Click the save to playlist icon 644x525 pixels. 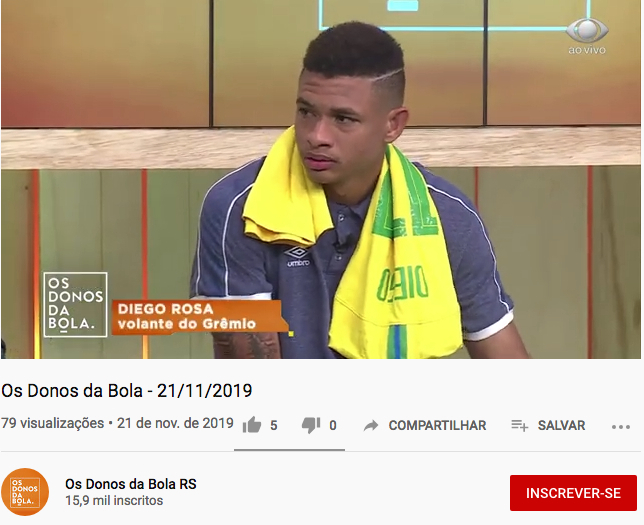point(520,426)
